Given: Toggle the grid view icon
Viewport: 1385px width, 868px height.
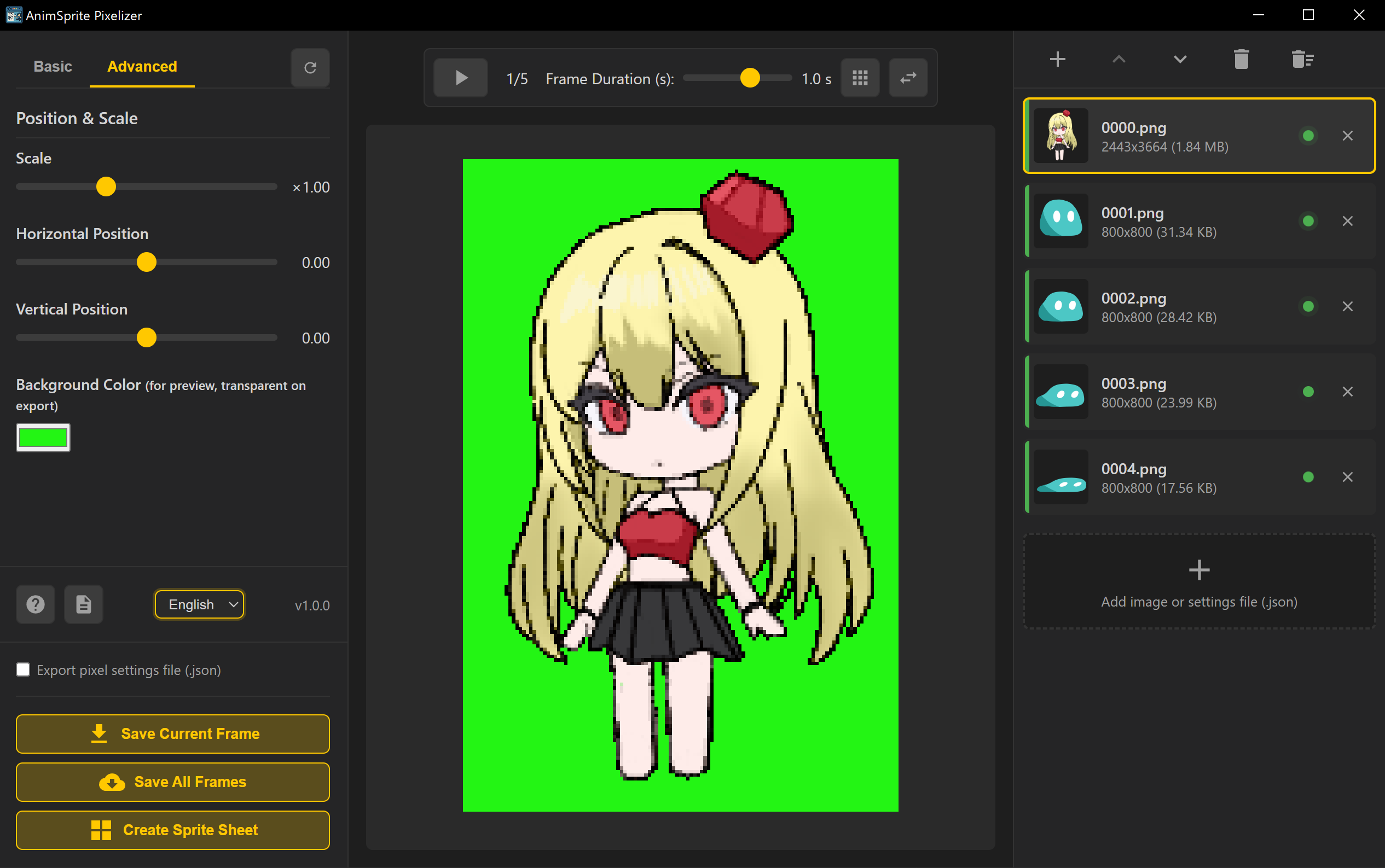Looking at the screenshot, I should pos(860,78).
